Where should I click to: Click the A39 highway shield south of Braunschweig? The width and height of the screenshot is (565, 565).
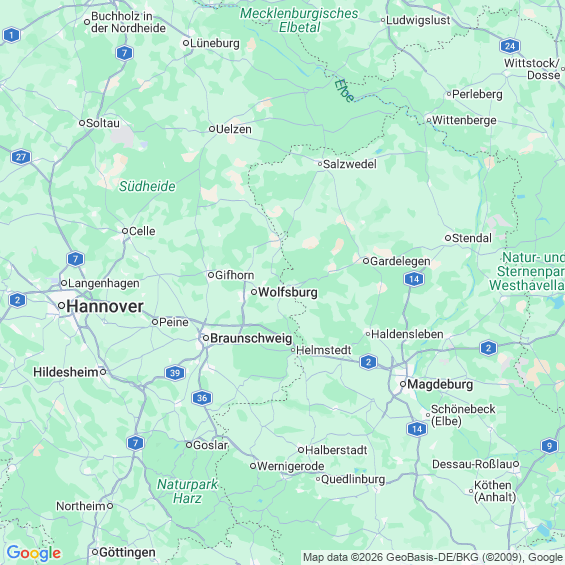pos(175,373)
